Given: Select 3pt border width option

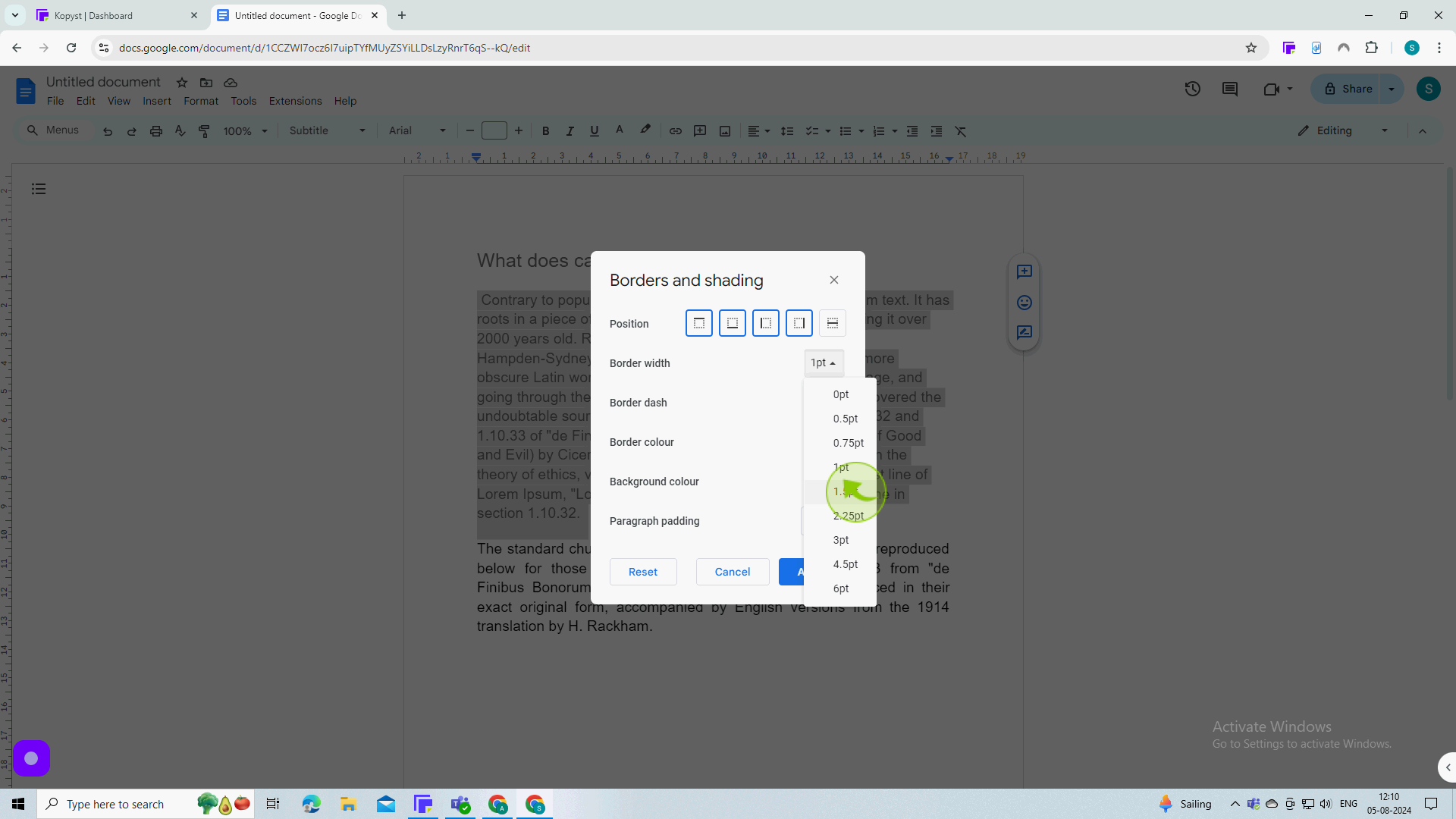Looking at the screenshot, I should tap(841, 540).
